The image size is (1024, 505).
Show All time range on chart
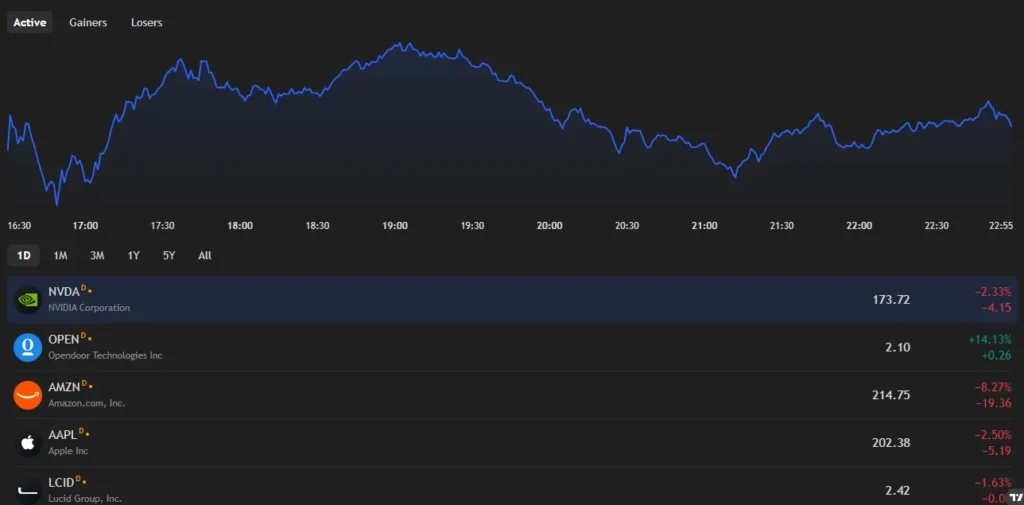pyautogui.click(x=205, y=255)
